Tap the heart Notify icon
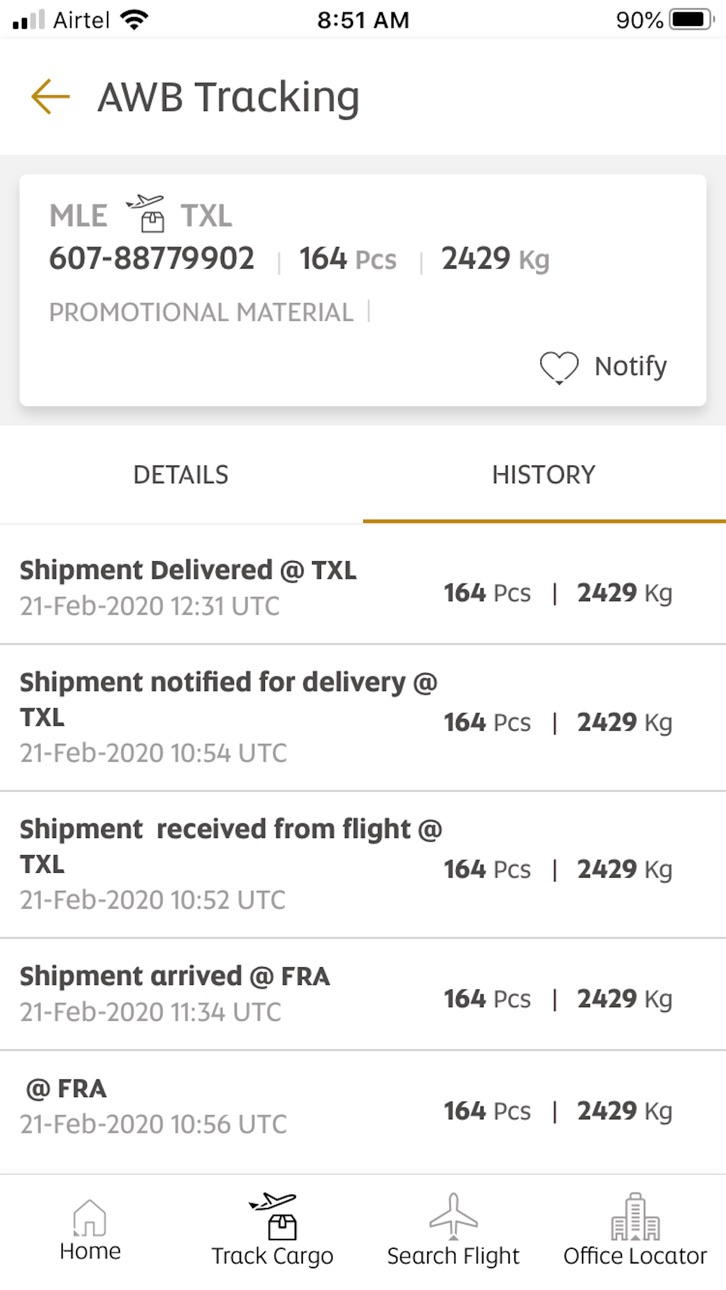726x1290 pixels. pos(559,368)
